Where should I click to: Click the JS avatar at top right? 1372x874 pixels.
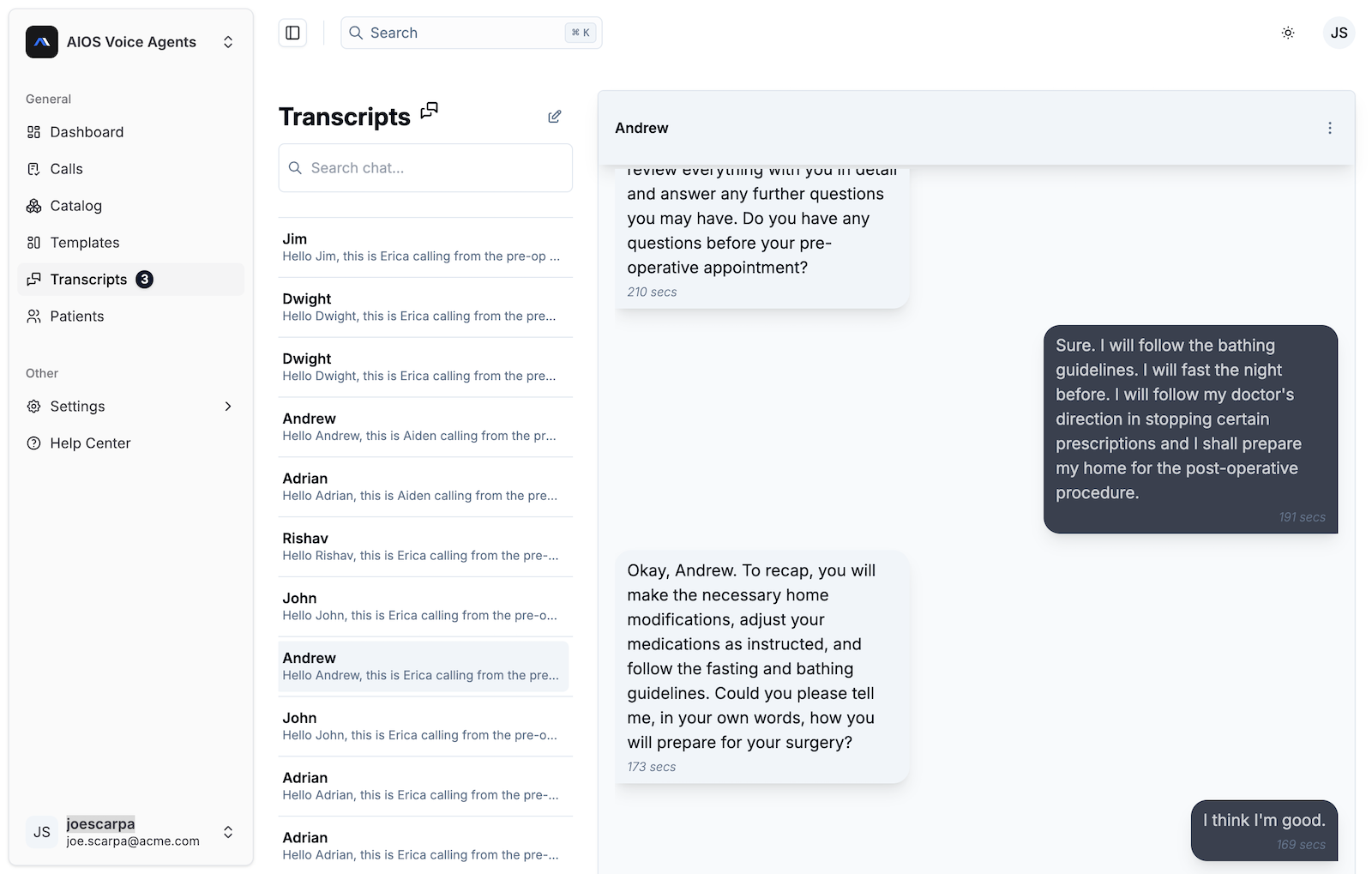click(1339, 33)
